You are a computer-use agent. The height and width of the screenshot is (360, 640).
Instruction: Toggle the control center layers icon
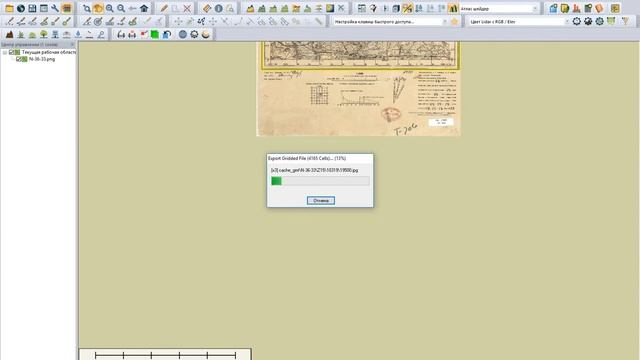pos(67,8)
